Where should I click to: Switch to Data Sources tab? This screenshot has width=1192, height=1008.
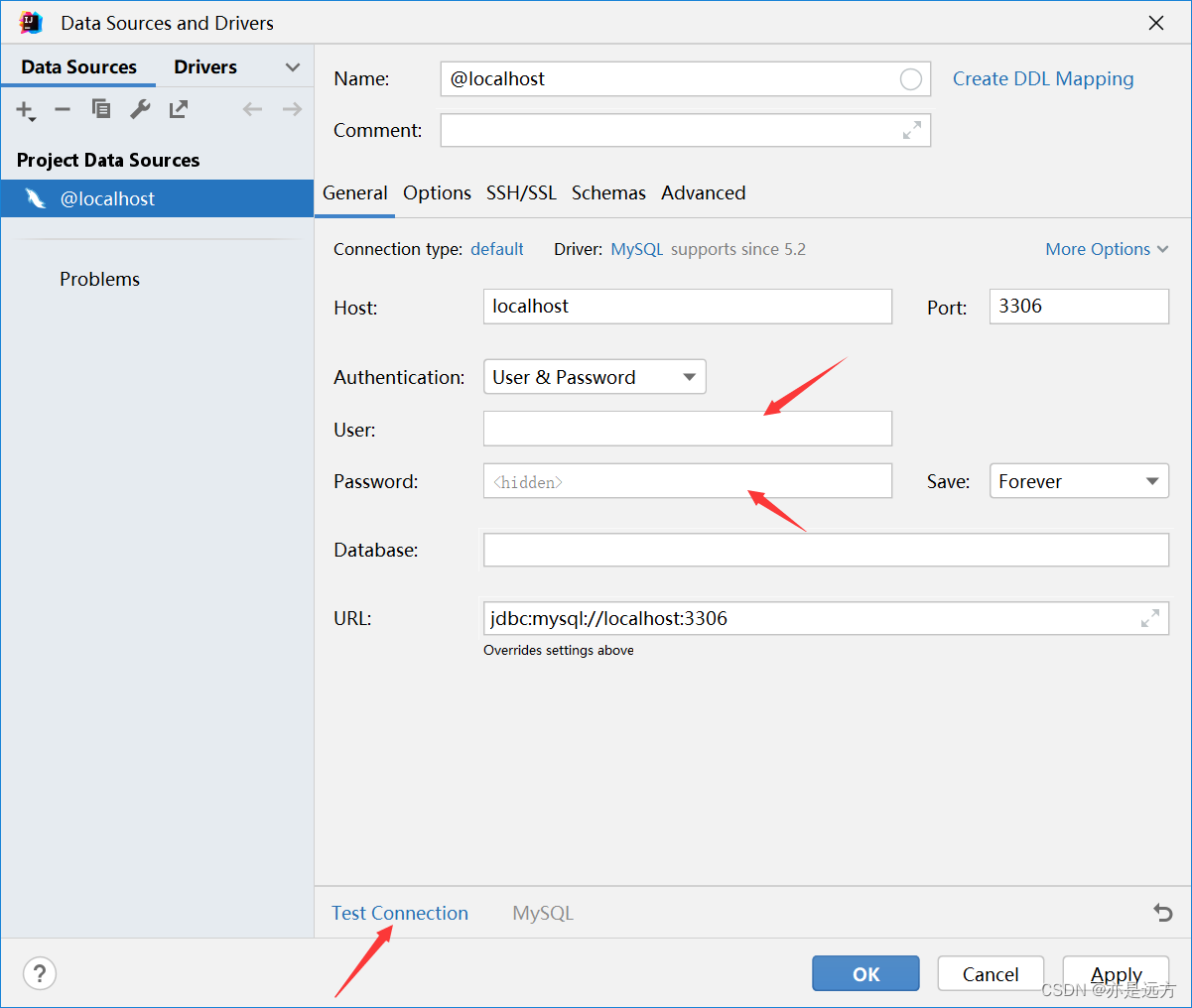[78, 66]
